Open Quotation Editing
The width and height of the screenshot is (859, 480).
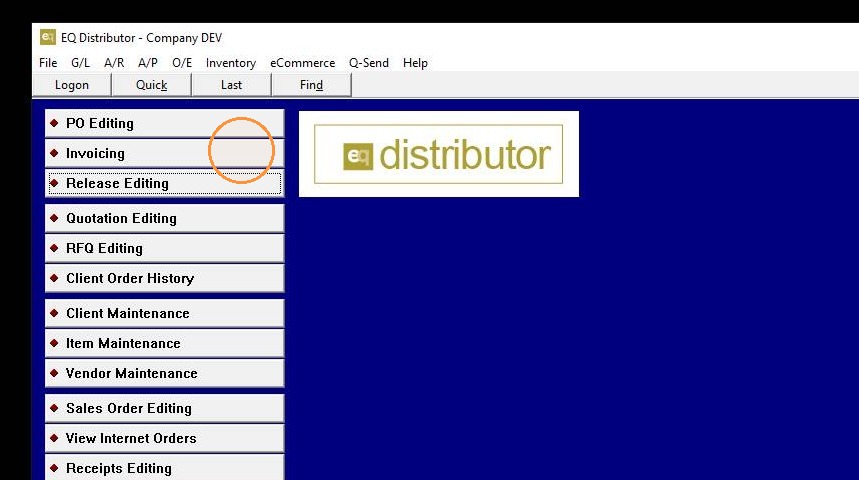165,218
